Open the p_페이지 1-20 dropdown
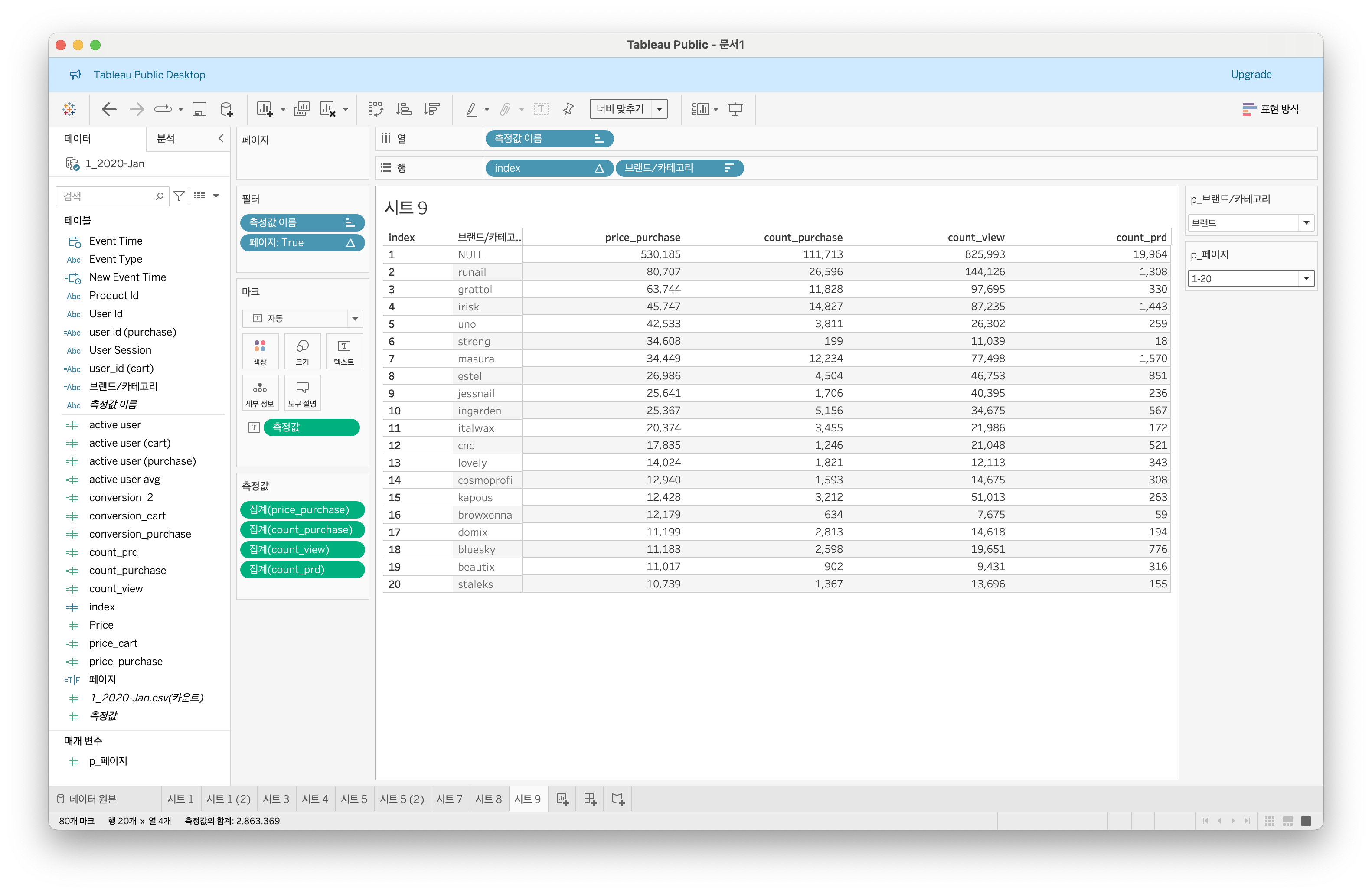 pos(1306,278)
